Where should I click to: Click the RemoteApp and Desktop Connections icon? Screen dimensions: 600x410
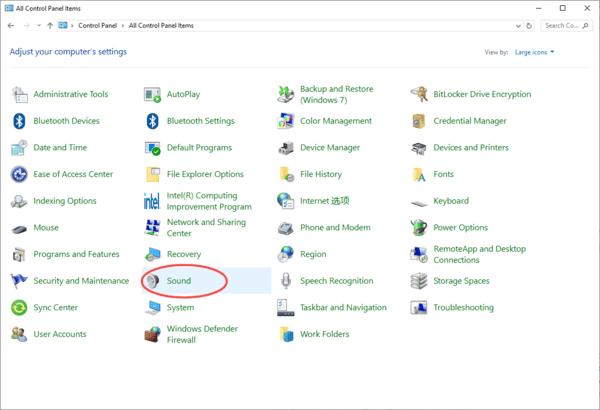pos(419,255)
